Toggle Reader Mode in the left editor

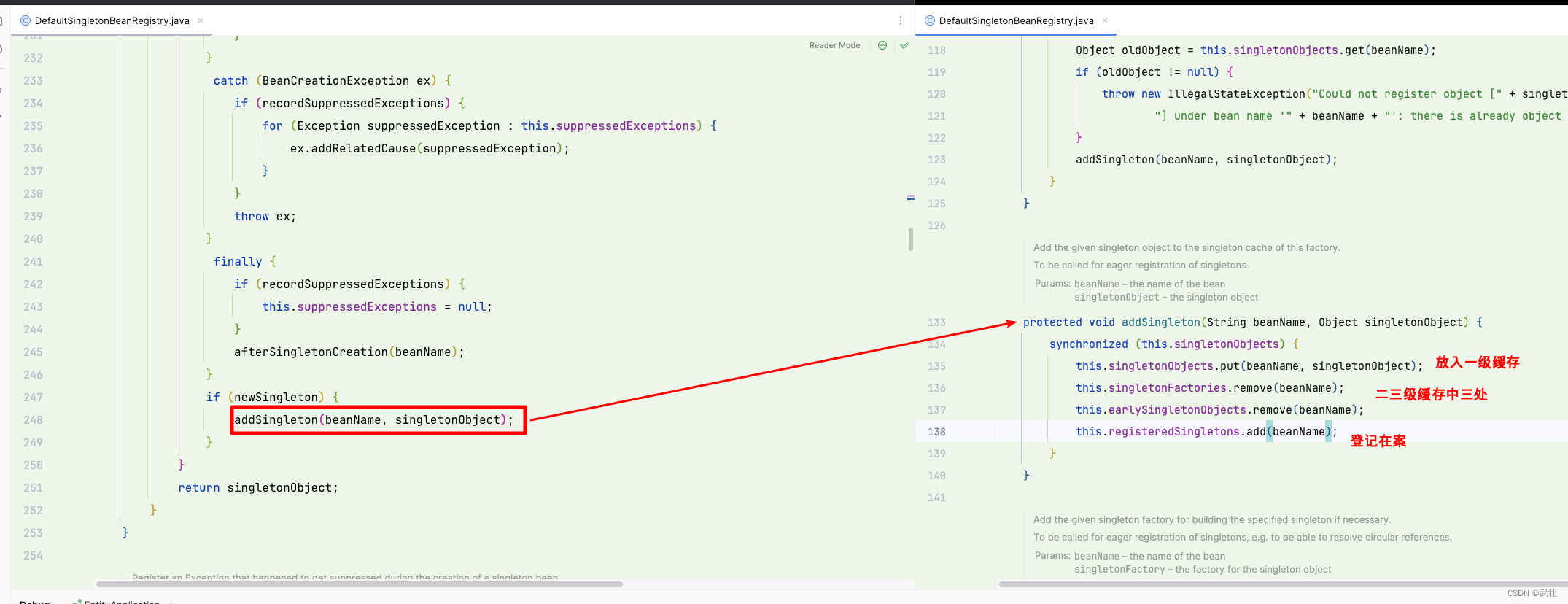click(834, 45)
